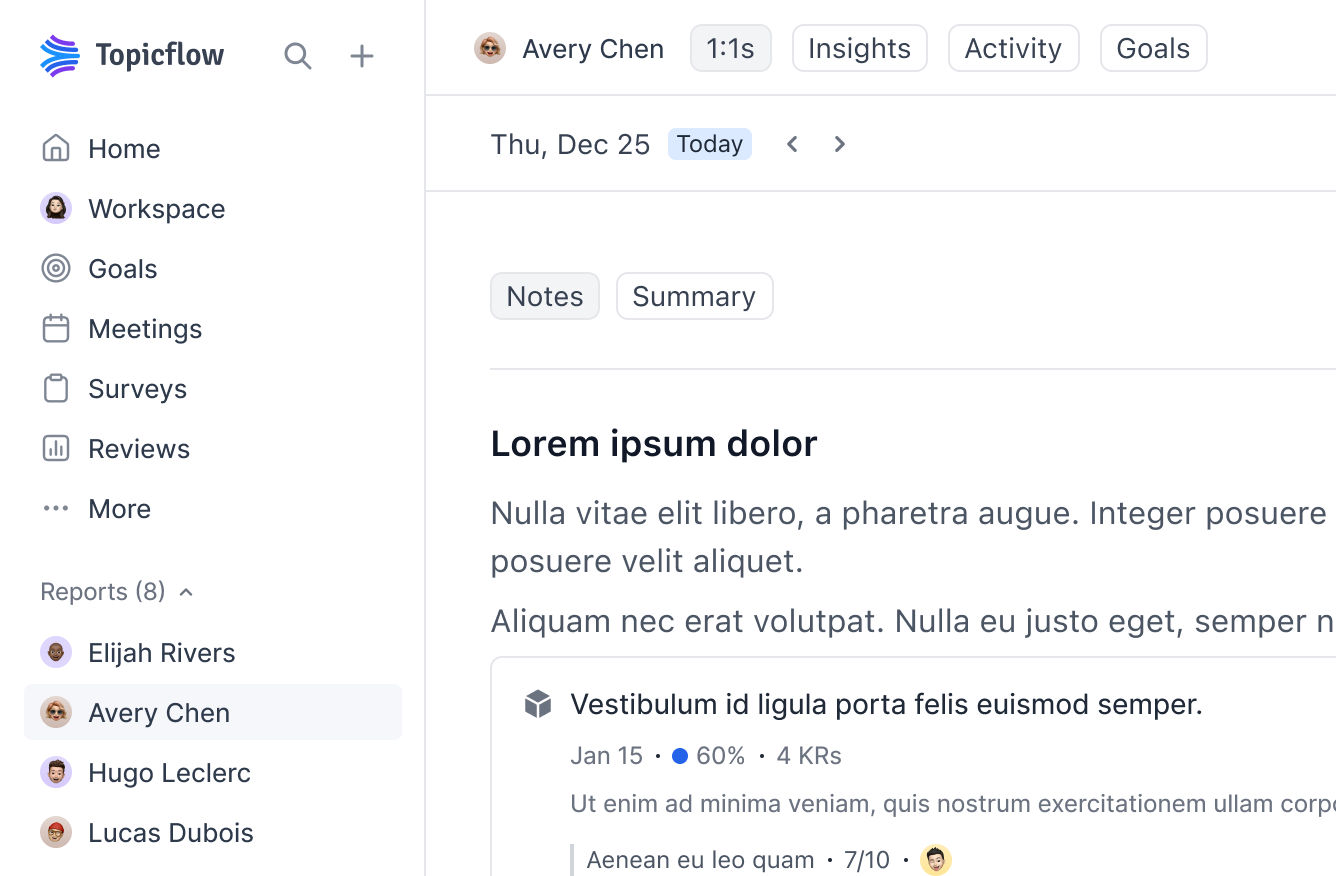Open Reviews via the bar chart icon
1336x876 pixels.
[x=56, y=448]
